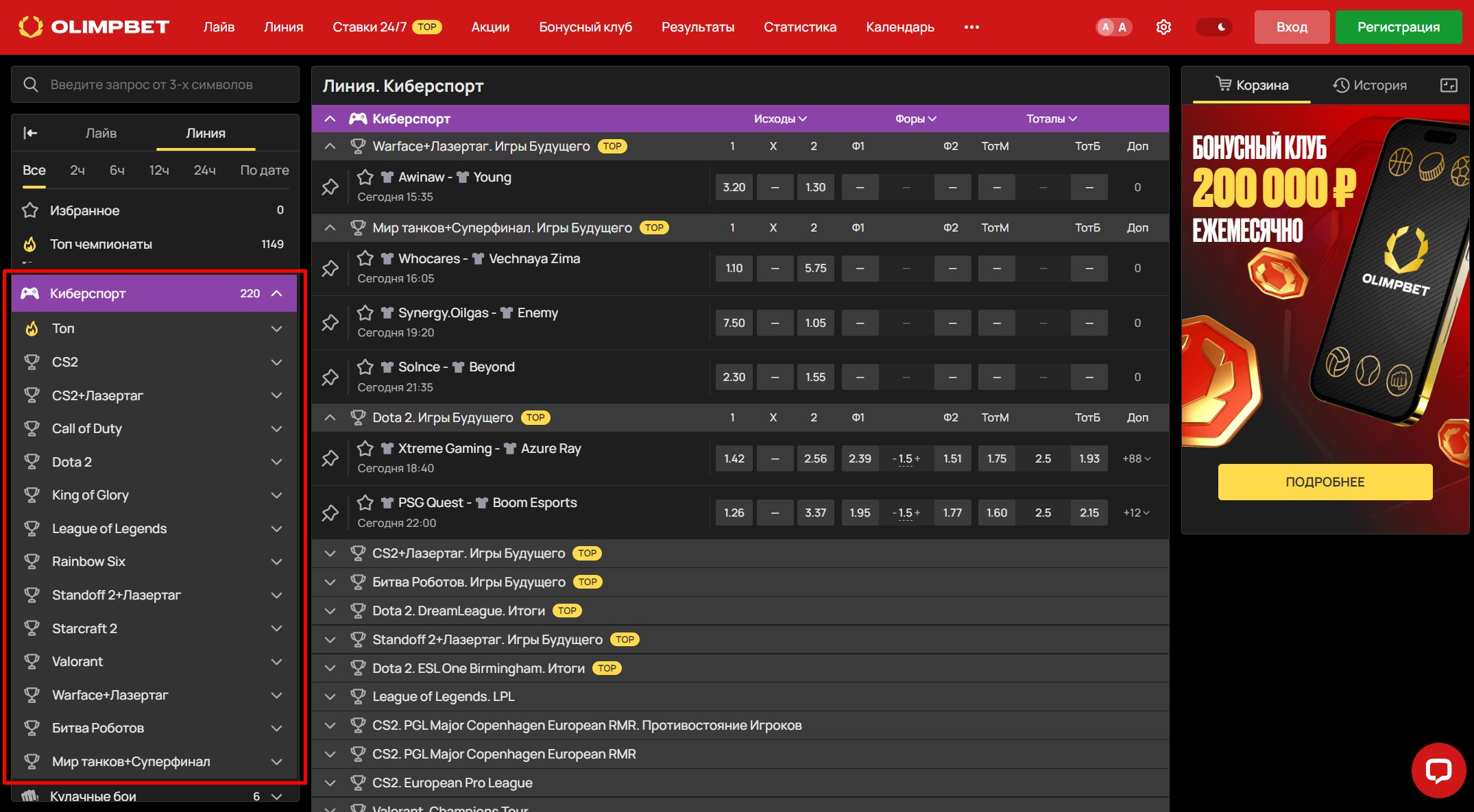Click the OLIMPBET logo

[x=94, y=27]
